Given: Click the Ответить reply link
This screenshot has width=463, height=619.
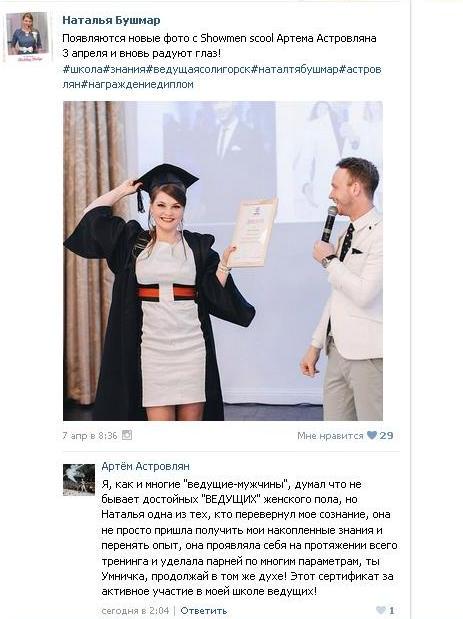Looking at the screenshot, I should point(204,611).
